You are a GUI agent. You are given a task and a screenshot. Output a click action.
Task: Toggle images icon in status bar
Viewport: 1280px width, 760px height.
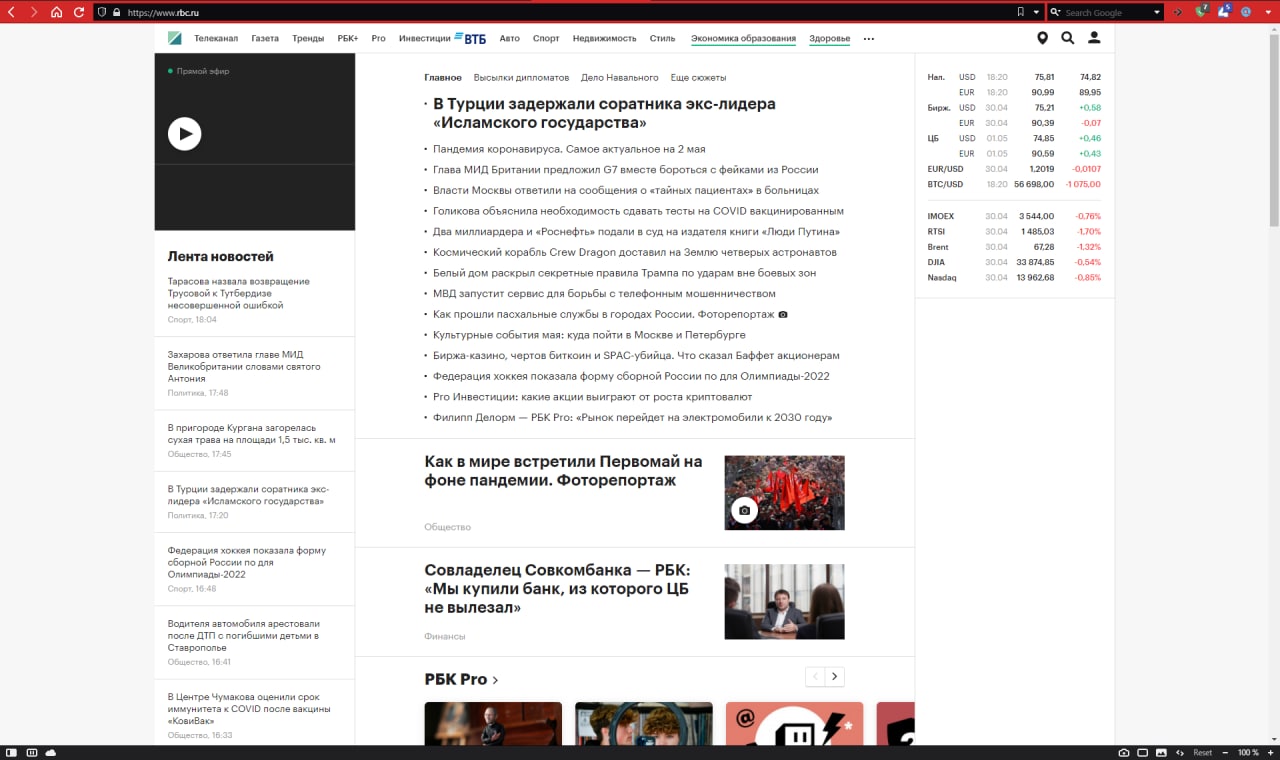coord(1161,752)
